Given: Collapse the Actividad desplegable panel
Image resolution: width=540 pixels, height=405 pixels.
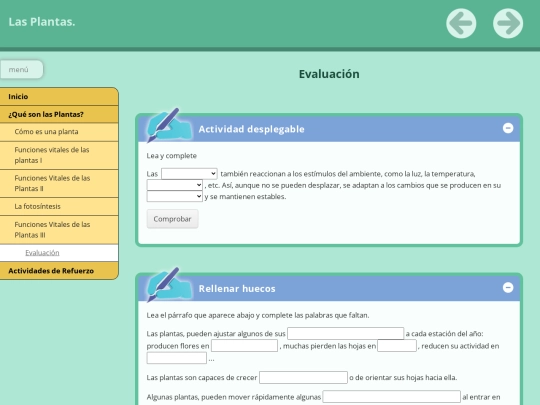Looking at the screenshot, I should pos(508,128).
